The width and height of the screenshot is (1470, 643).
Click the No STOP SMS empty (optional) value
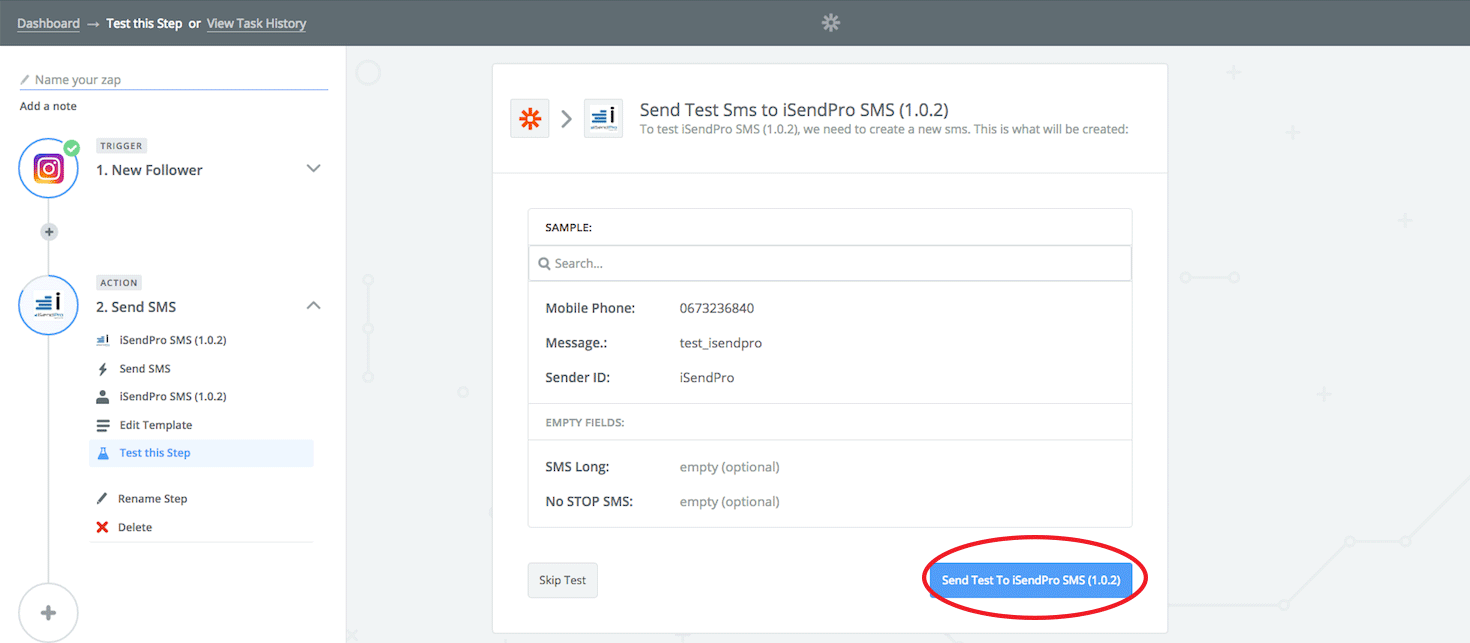(x=729, y=502)
